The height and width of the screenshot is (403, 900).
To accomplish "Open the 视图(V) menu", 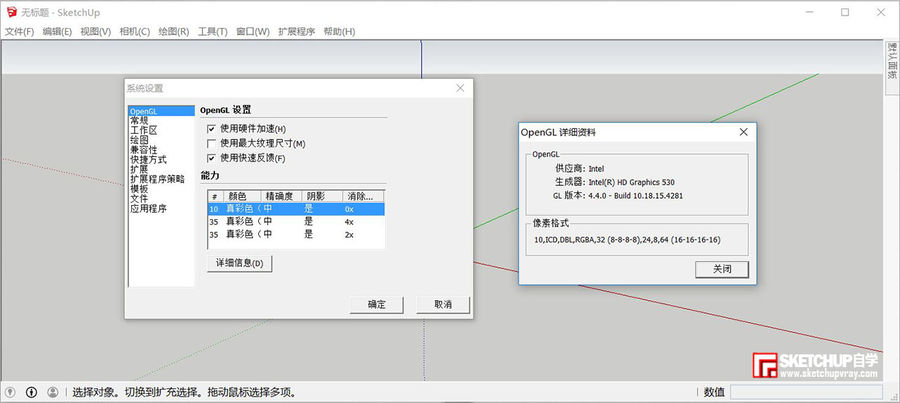I will (96, 32).
